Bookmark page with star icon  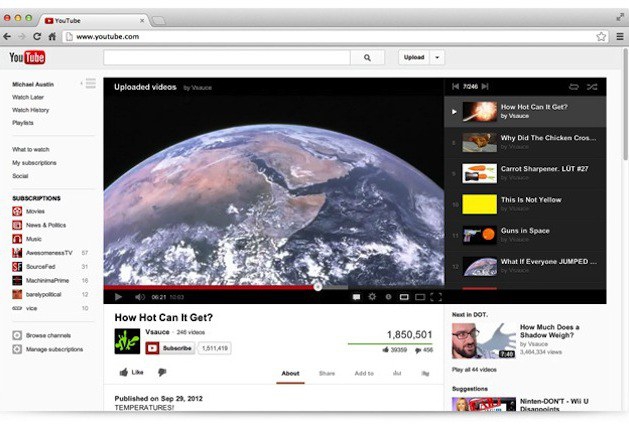601,37
